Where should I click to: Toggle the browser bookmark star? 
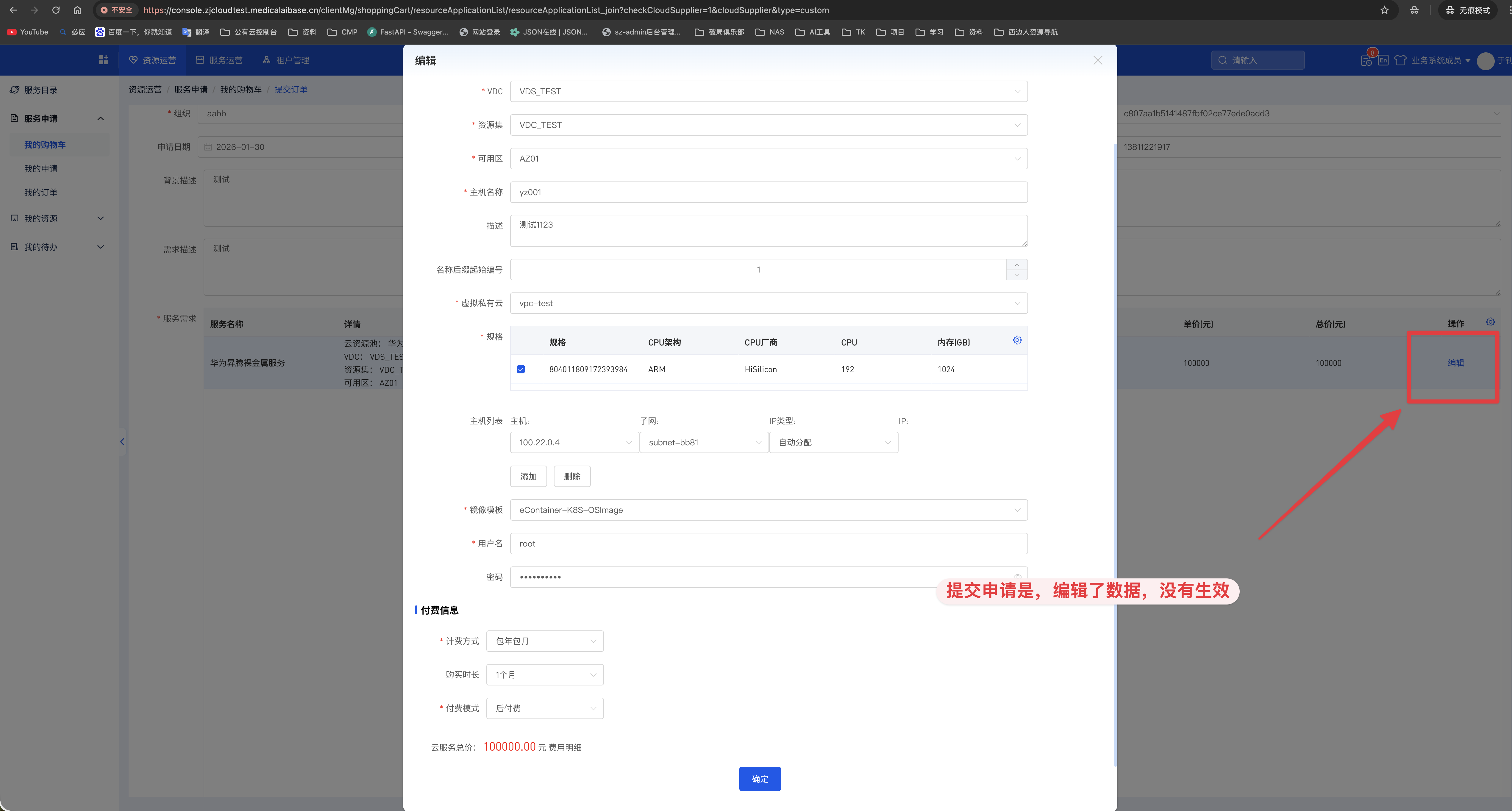(1384, 10)
